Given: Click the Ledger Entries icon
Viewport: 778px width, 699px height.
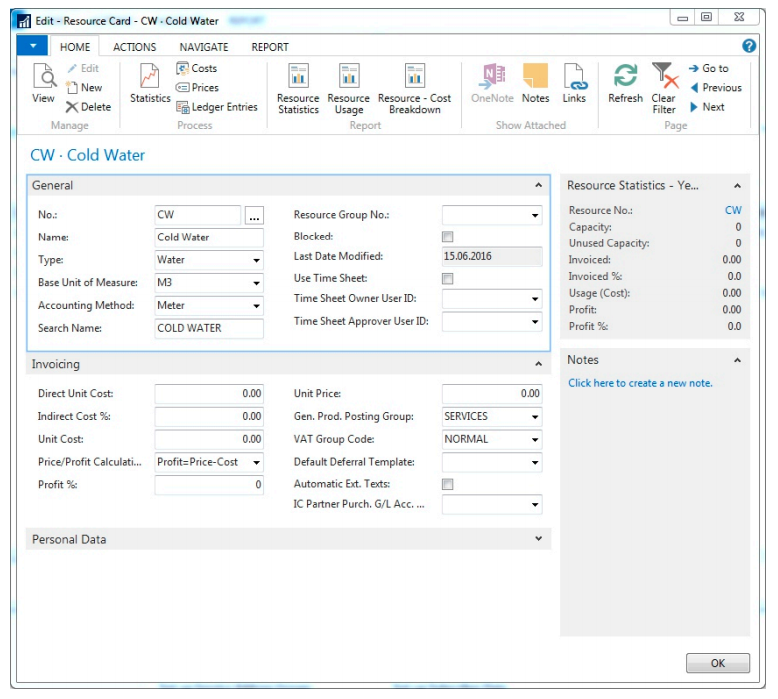Looking at the screenshot, I should click(x=217, y=107).
